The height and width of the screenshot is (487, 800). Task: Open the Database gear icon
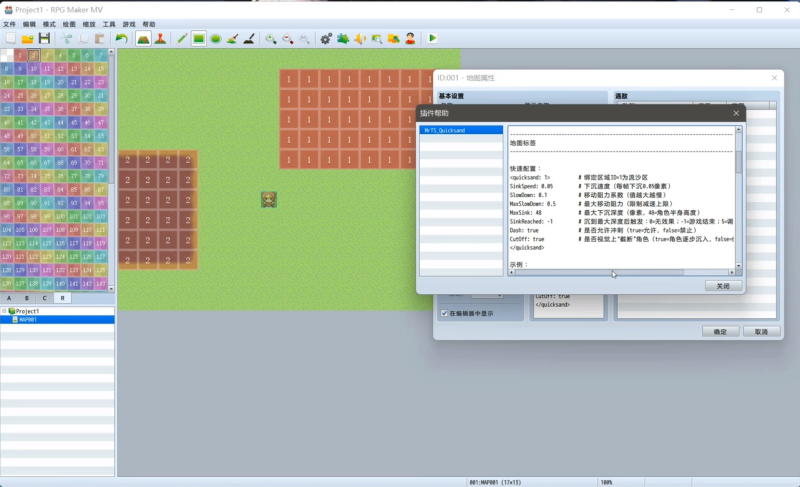(326, 38)
